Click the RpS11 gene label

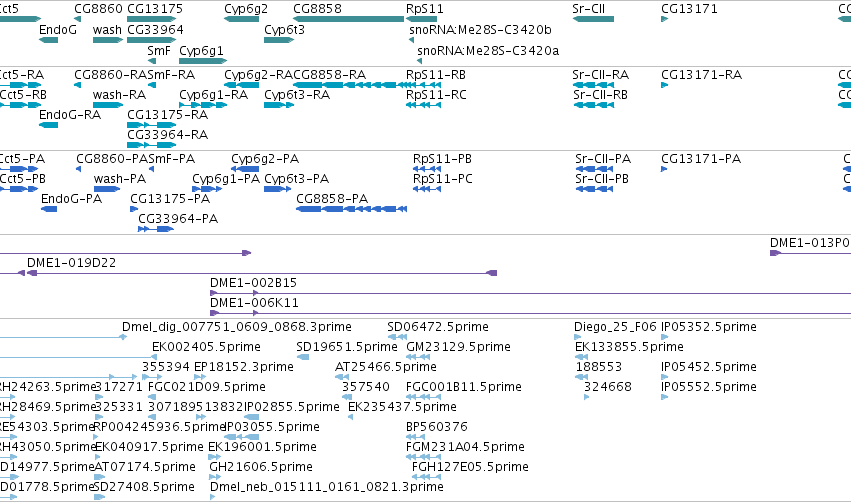pos(424,9)
